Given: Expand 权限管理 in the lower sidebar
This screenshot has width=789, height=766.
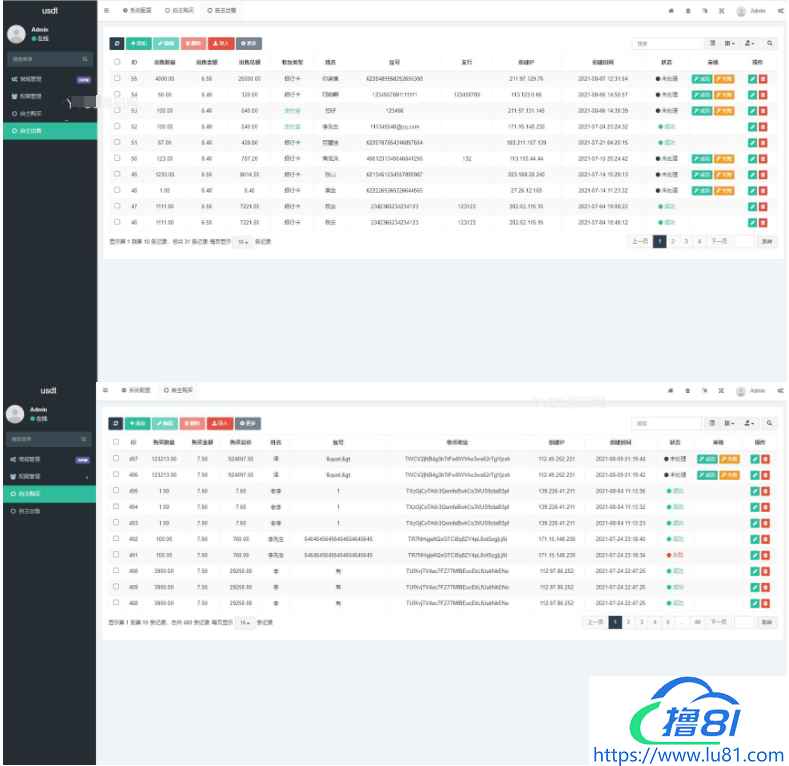Looking at the screenshot, I should 47,476.
